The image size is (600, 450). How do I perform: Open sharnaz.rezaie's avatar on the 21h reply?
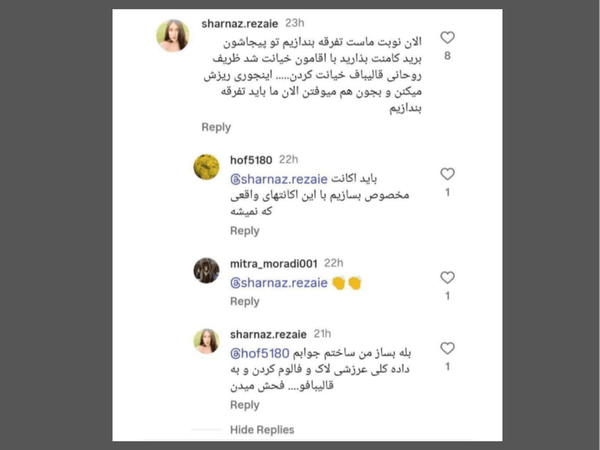(206, 340)
